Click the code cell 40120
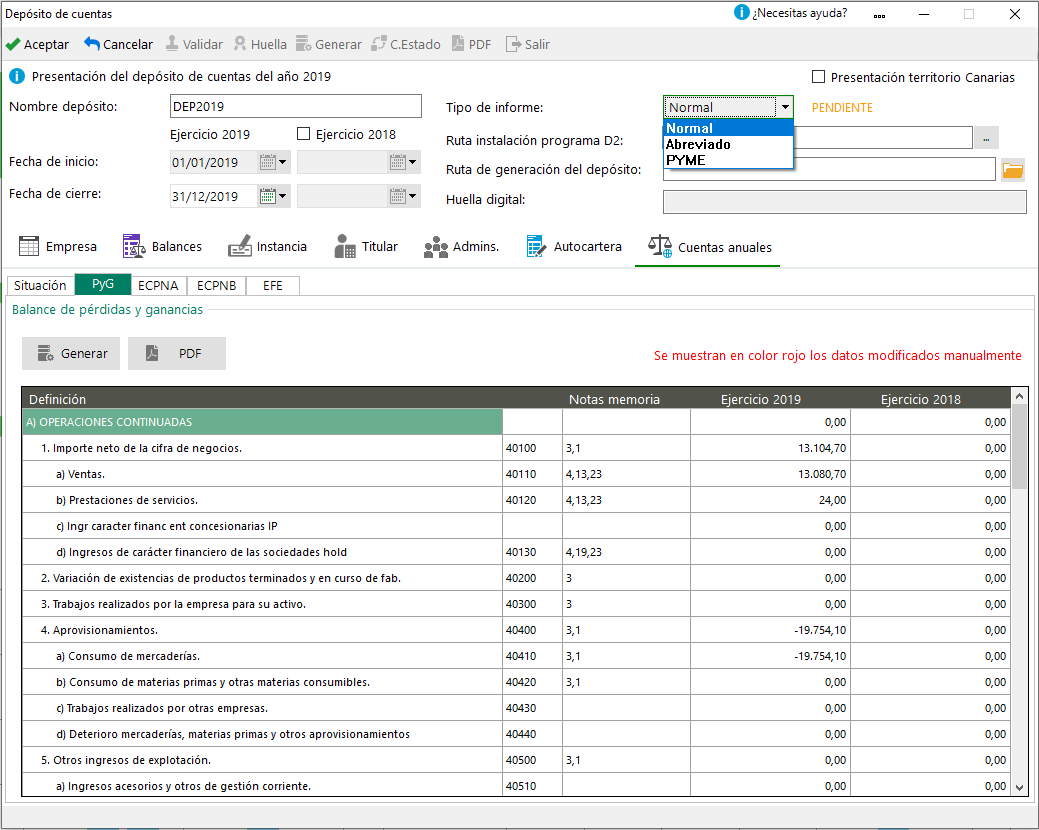The image size is (1039, 830). tap(532, 500)
